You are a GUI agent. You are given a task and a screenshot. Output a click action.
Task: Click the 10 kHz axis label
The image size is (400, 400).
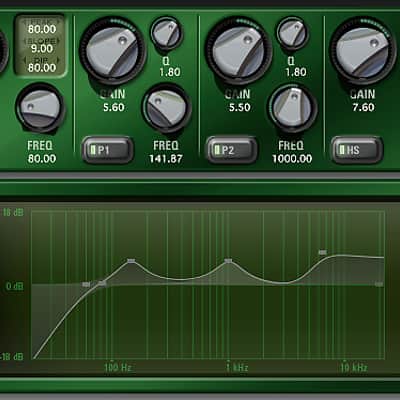click(354, 368)
